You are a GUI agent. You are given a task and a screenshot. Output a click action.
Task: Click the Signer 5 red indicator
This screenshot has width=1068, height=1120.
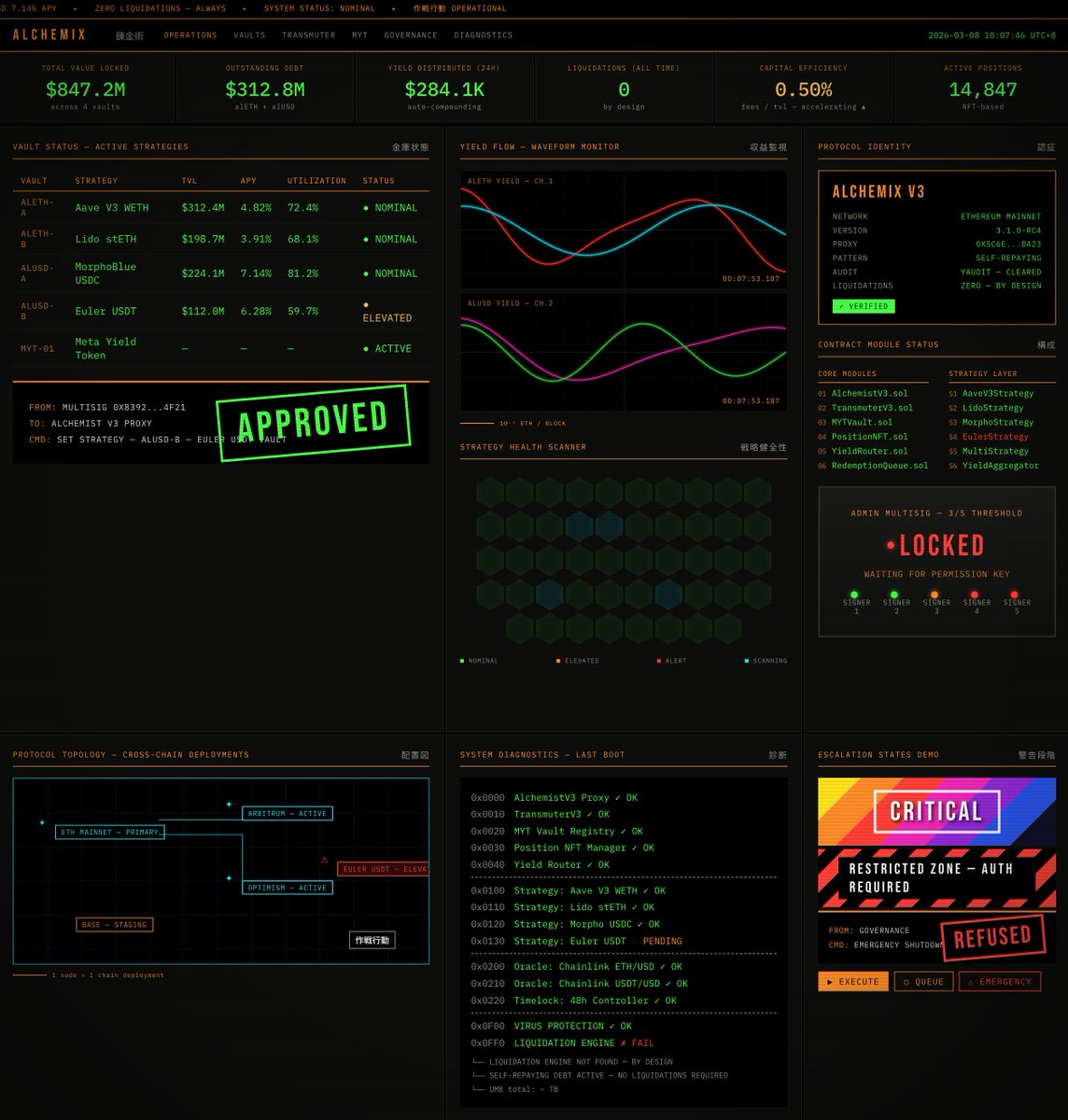pos(1015,595)
